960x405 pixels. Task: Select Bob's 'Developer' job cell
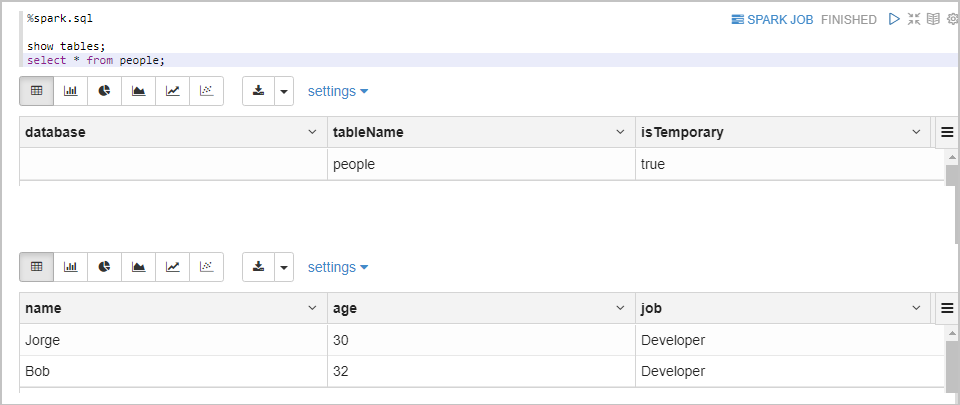click(x=790, y=371)
